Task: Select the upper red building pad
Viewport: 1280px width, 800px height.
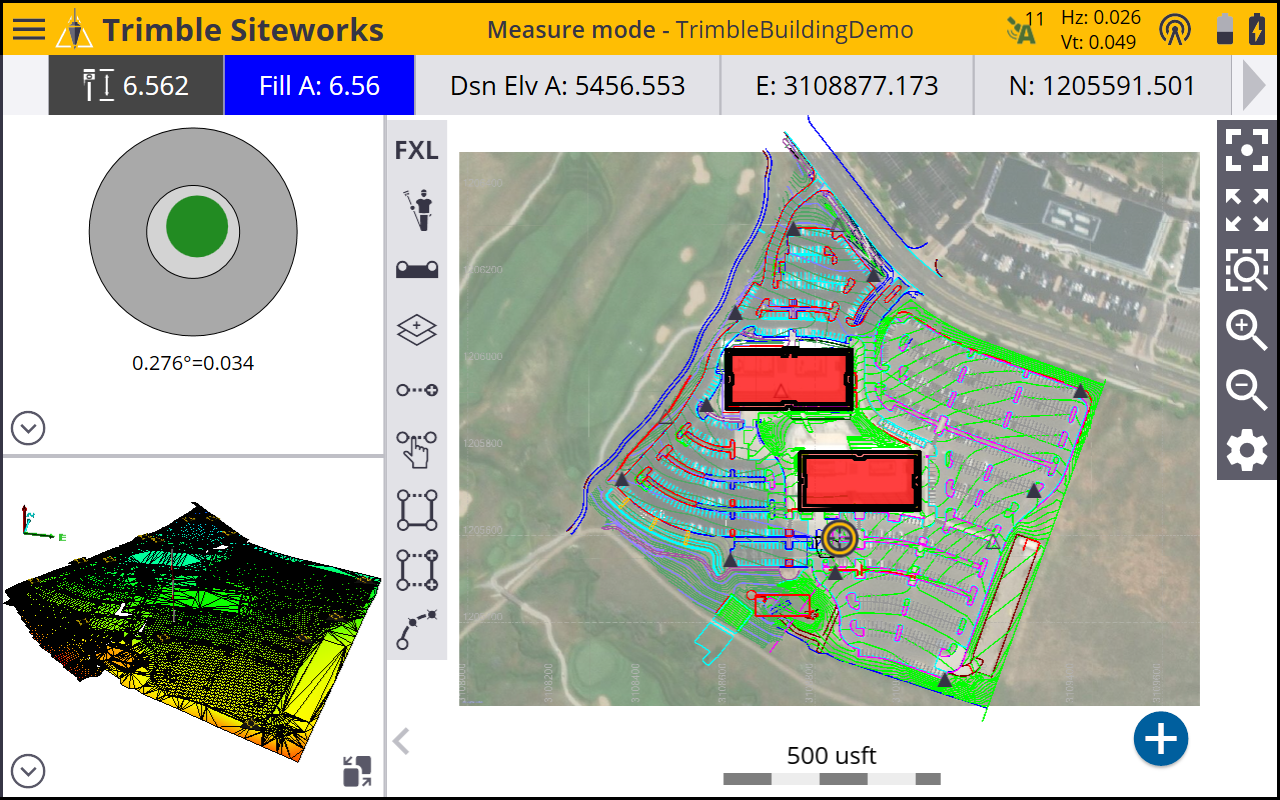Action: coord(789,379)
